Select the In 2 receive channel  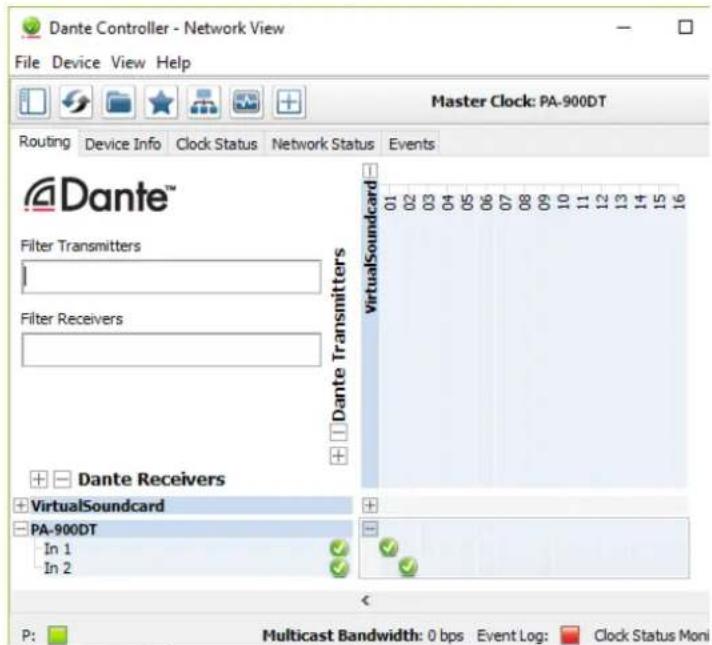click(x=57, y=568)
